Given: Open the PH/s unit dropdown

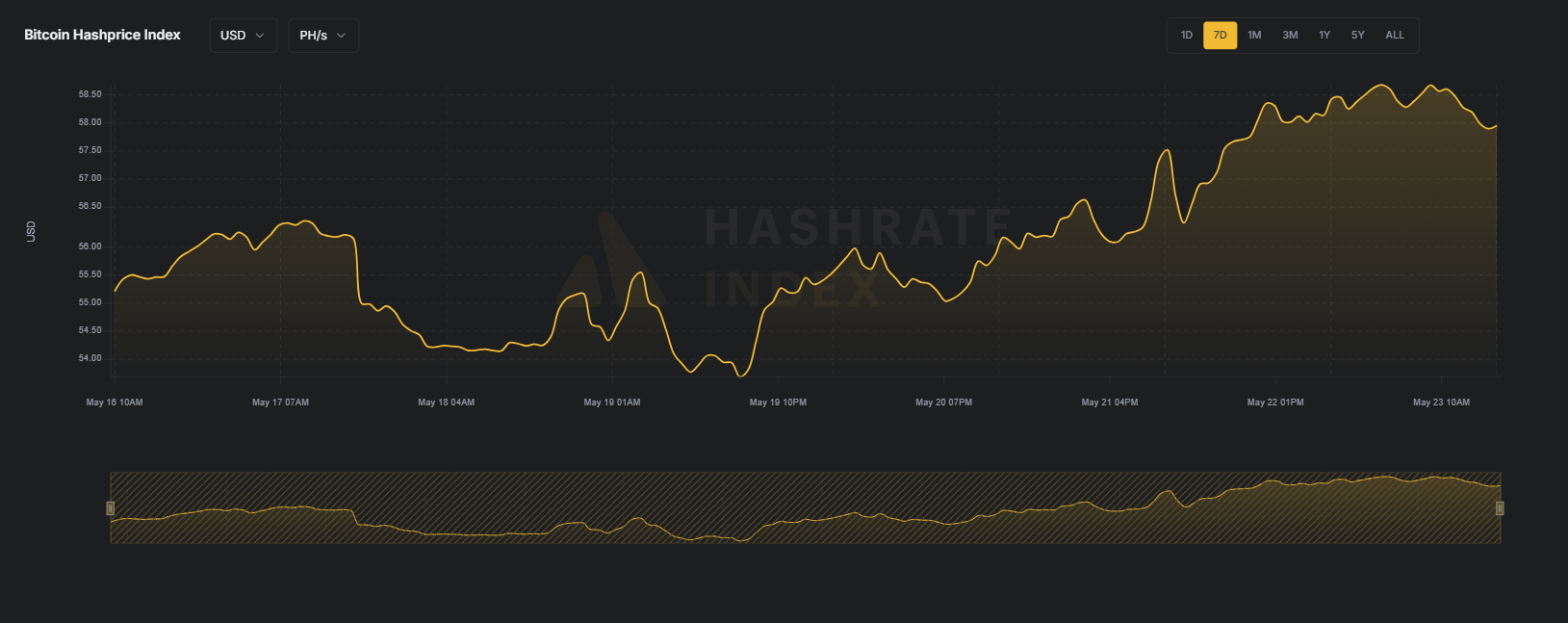Looking at the screenshot, I should [323, 36].
